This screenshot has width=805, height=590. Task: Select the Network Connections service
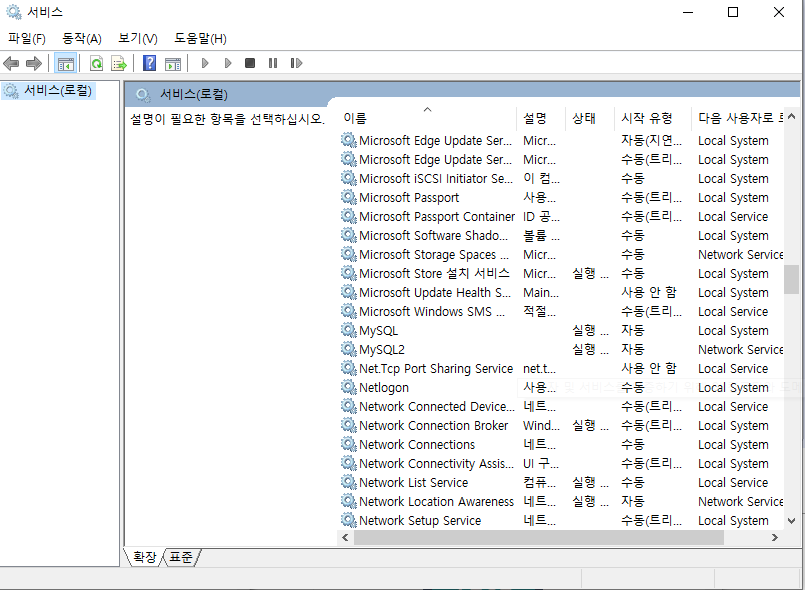click(561, 445)
